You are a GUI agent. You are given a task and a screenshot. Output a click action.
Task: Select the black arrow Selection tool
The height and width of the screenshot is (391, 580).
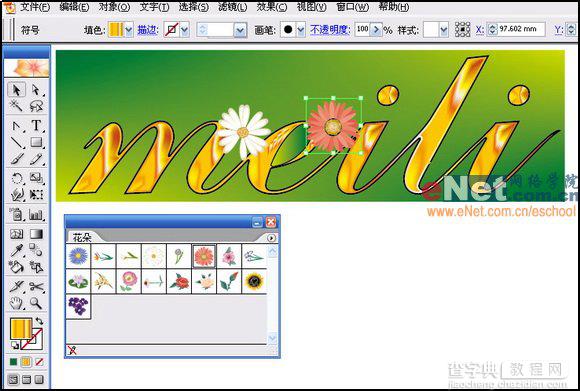[x=16, y=90]
